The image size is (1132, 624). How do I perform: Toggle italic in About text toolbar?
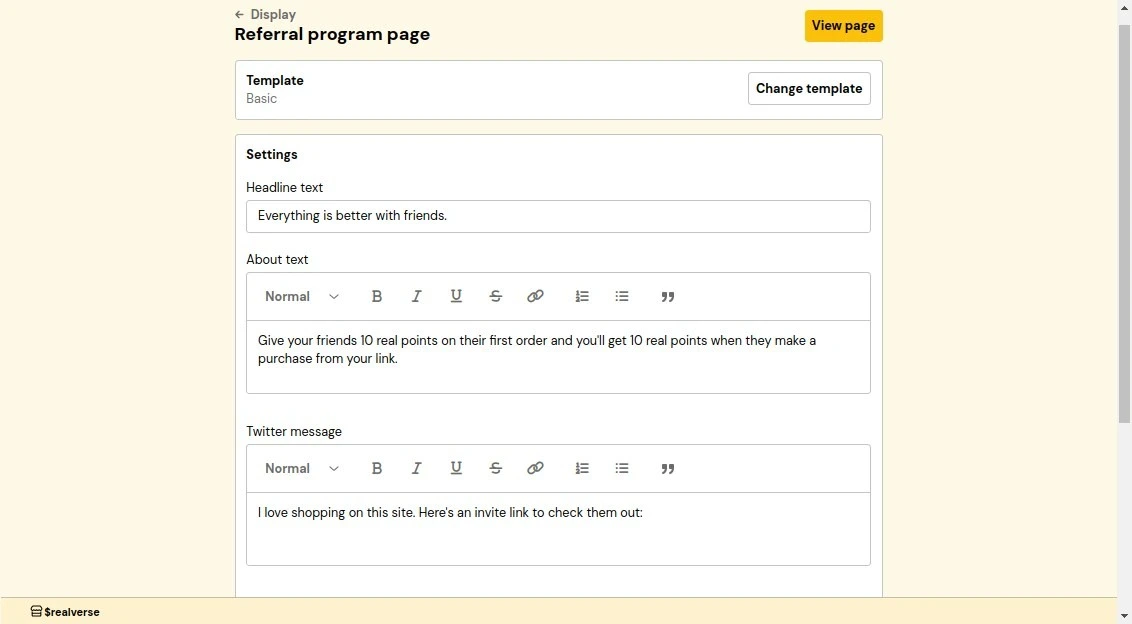pos(417,297)
